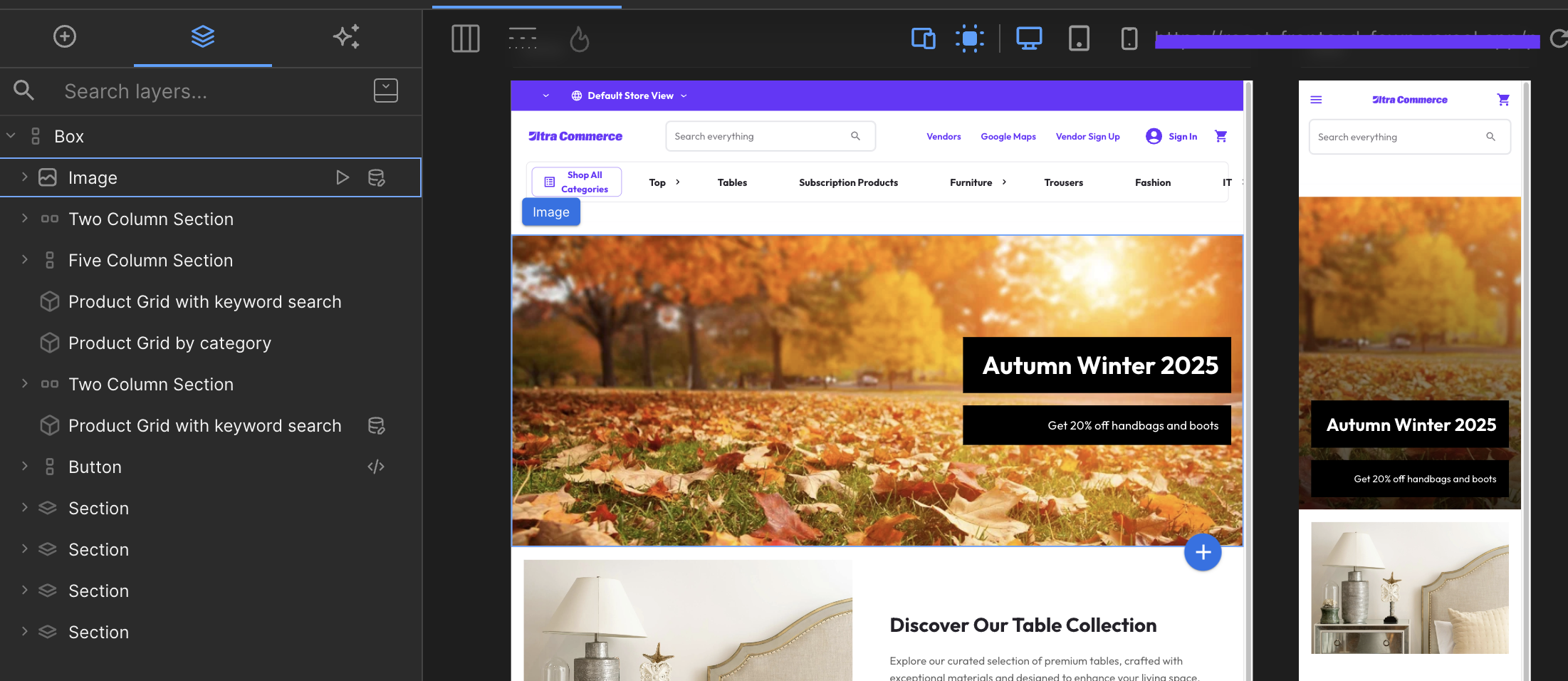Toggle the columns layout guide icon
The image size is (1568, 681).
pos(466,38)
